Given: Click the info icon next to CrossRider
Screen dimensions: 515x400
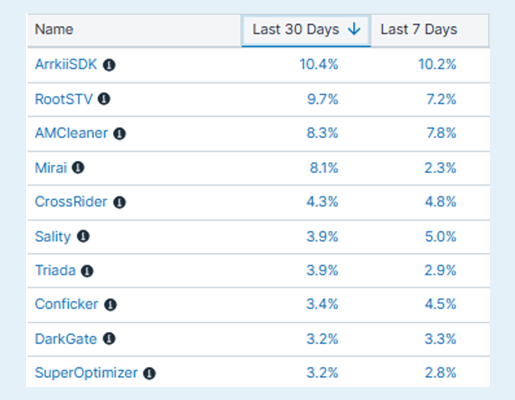Looking at the screenshot, I should 119,202.
